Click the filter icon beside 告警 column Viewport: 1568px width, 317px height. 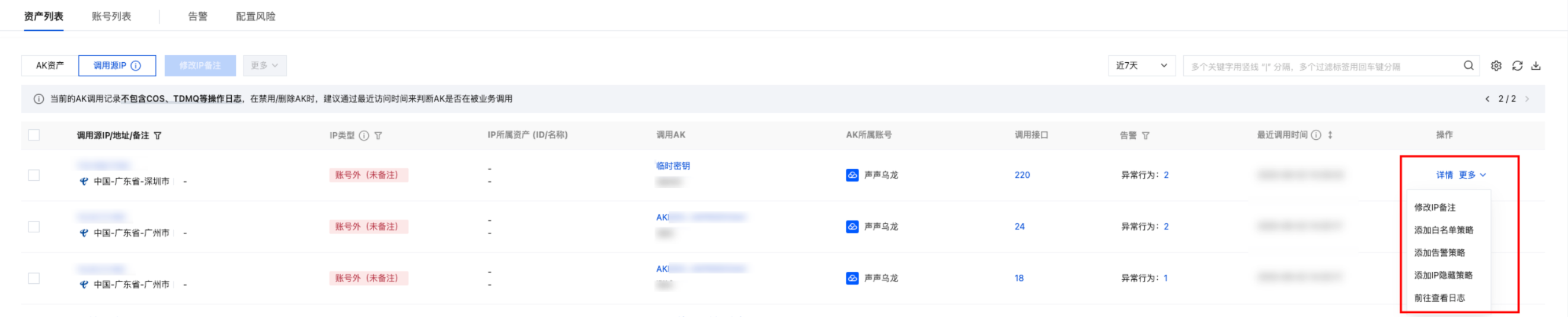click(x=1145, y=136)
